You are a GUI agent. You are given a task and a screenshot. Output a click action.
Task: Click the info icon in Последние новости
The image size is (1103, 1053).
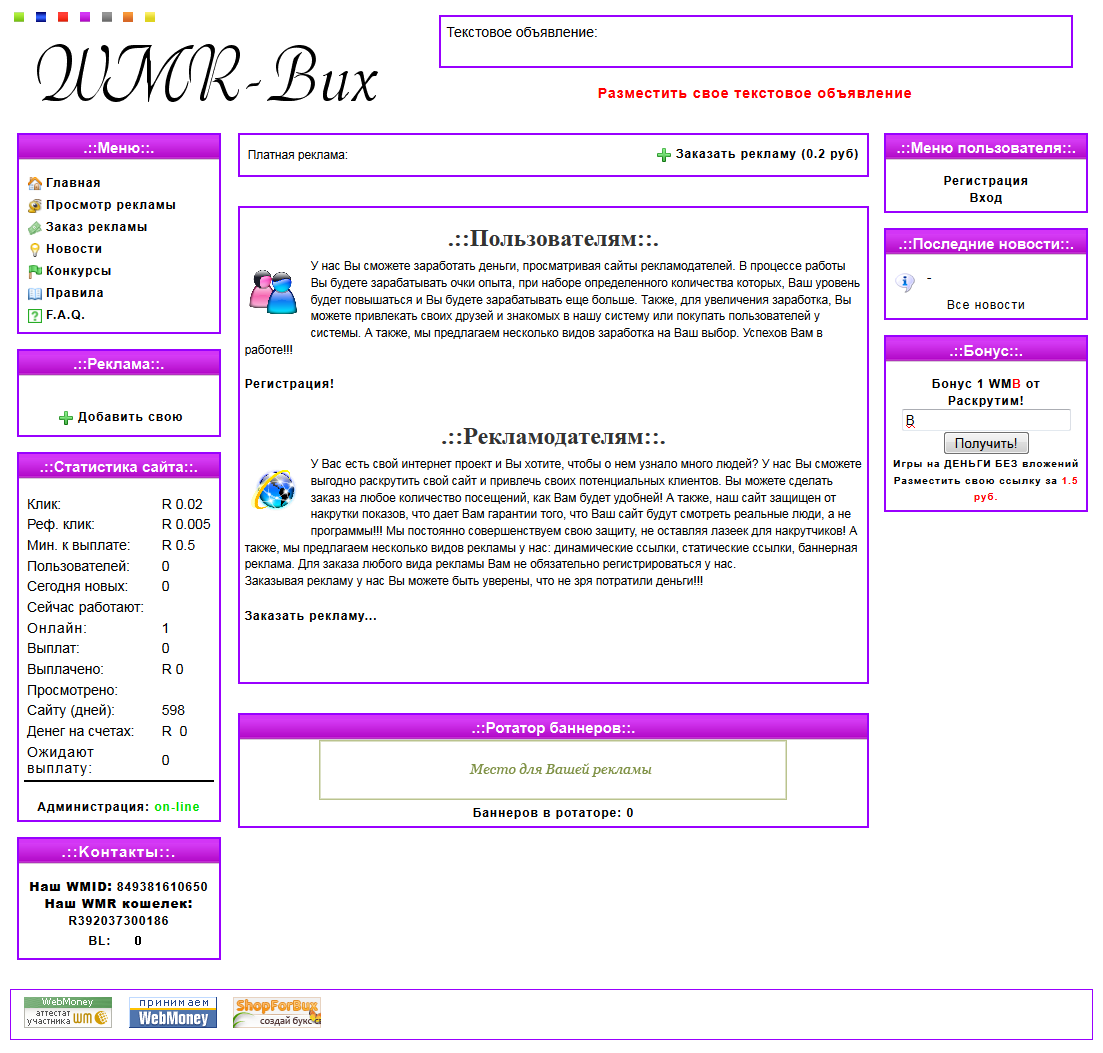click(905, 283)
